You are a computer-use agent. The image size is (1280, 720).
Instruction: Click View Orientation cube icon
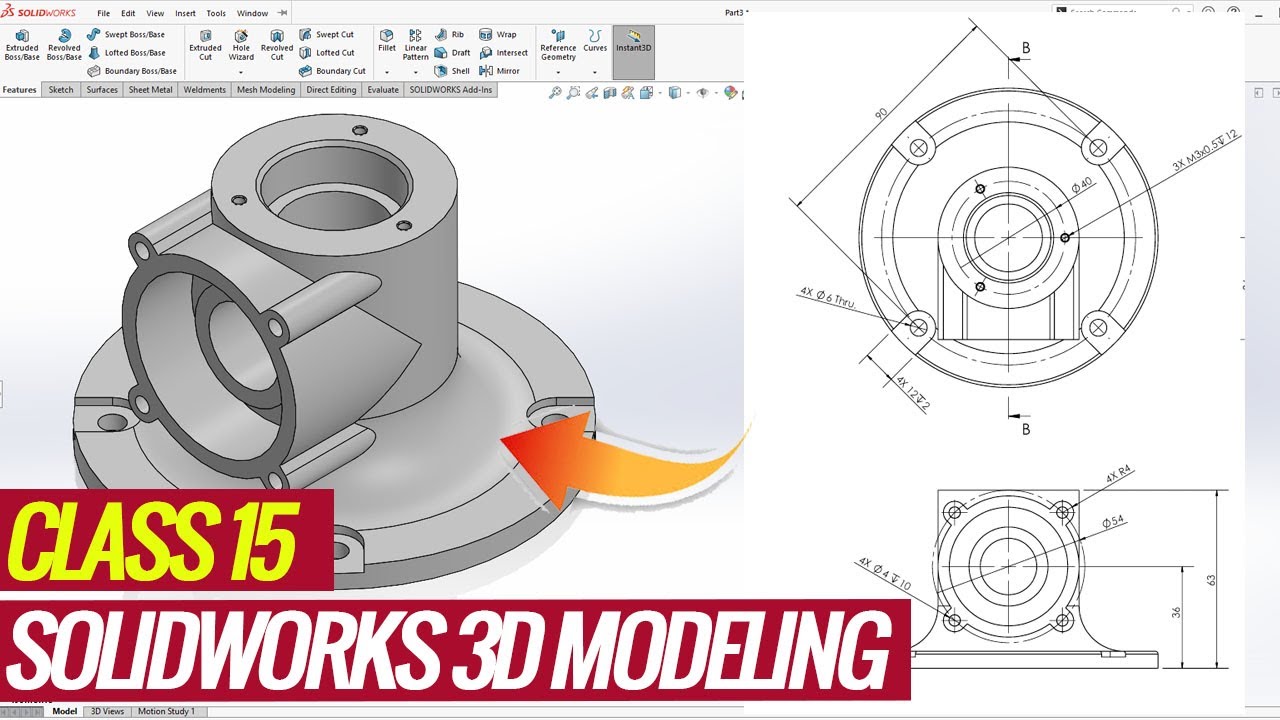(646, 93)
